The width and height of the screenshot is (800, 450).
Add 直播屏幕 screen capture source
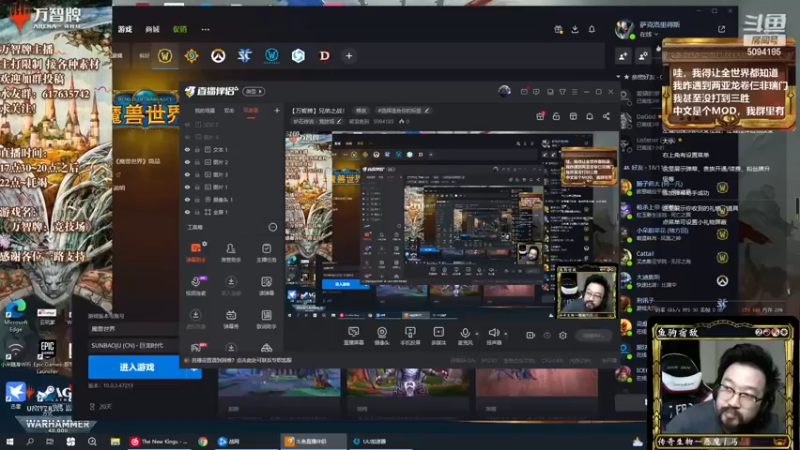pyautogui.click(x=354, y=336)
